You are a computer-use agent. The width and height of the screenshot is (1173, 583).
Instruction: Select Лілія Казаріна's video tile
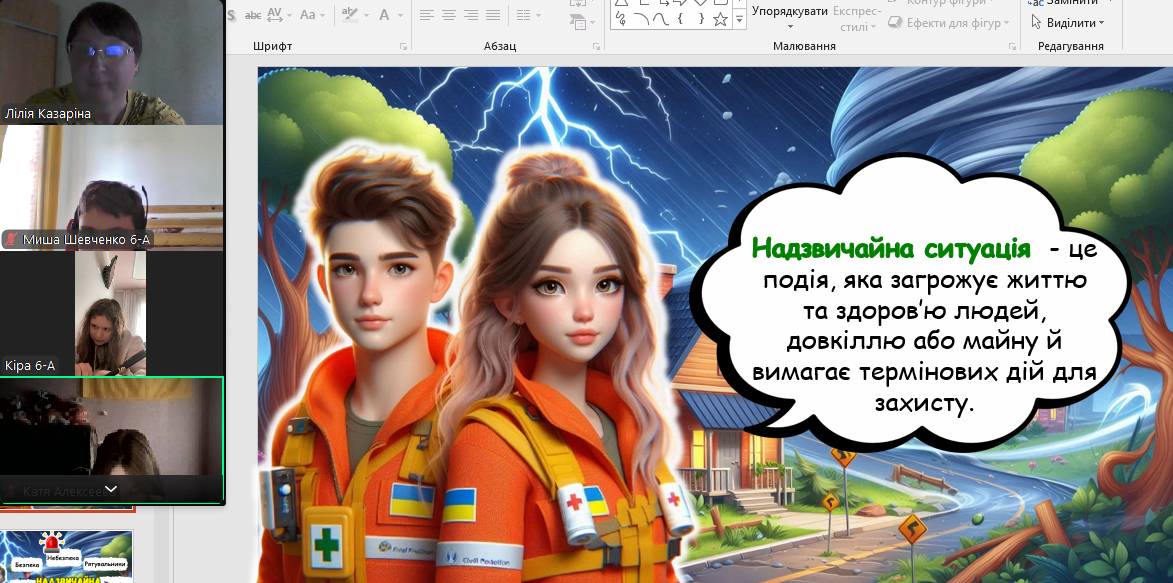coord(111,62)
